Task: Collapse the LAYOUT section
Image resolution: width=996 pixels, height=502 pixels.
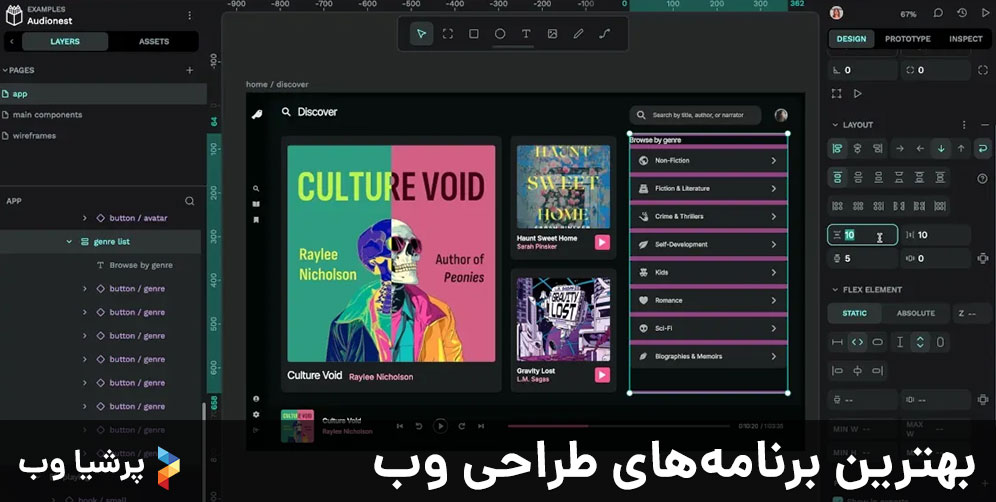Action: 835,125
